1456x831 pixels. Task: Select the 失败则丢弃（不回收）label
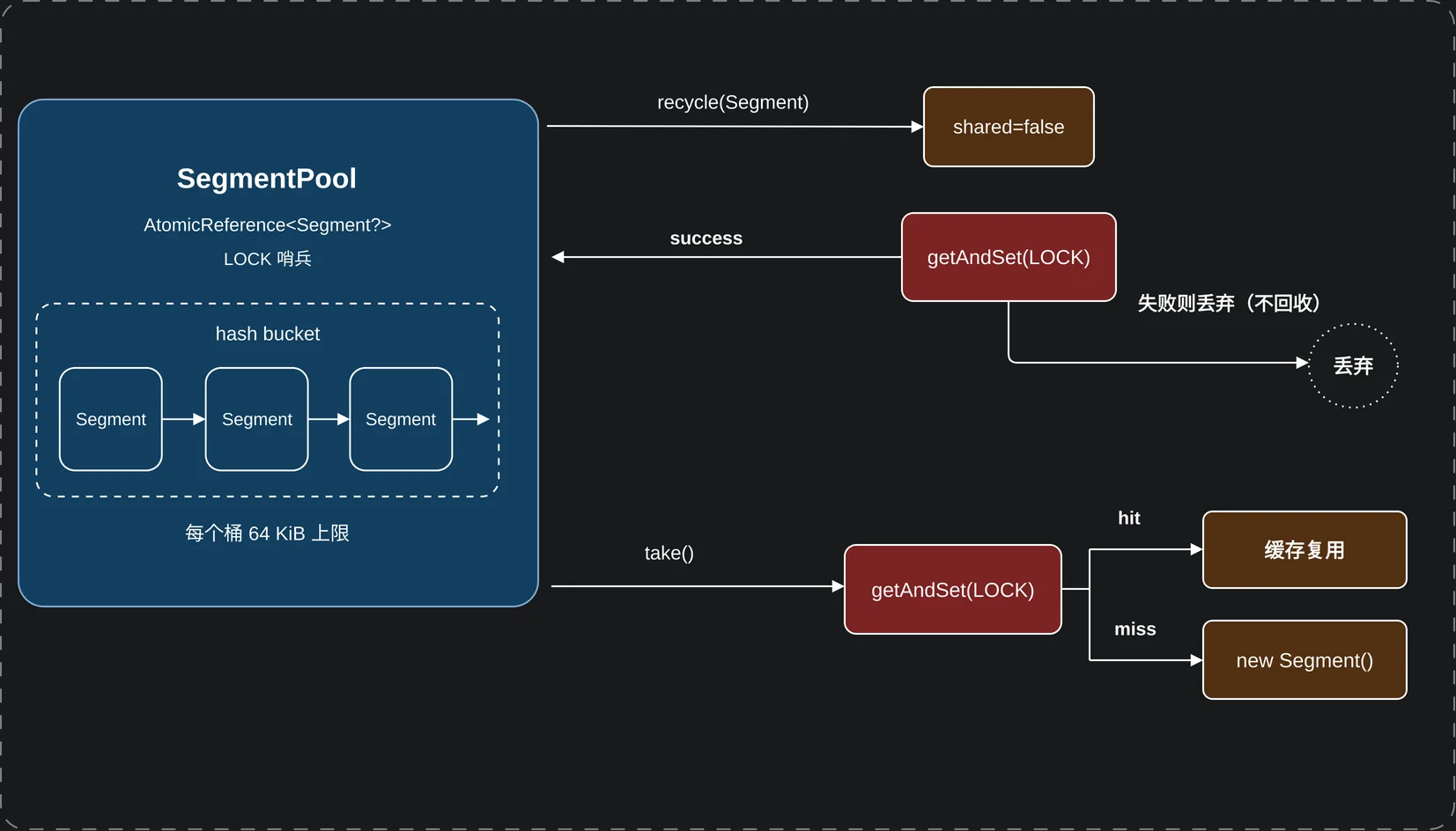1230,304
